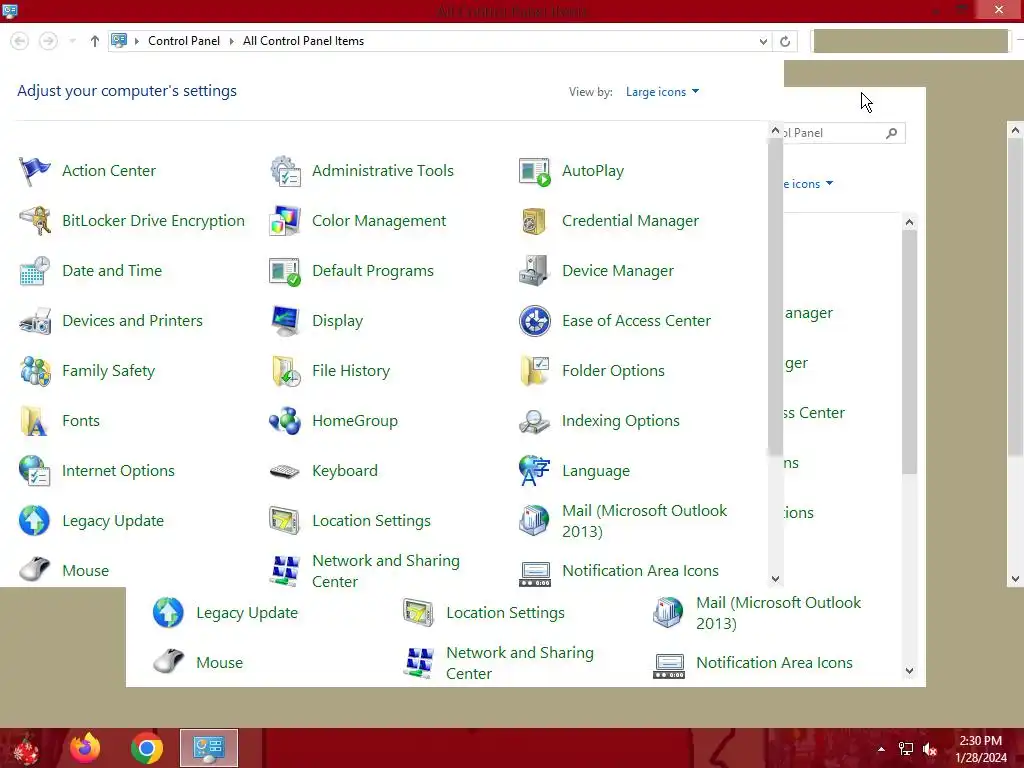Click the front window scrollbar thumb
The height and width of the screenshot is (768, 1024).
[775, 296]
